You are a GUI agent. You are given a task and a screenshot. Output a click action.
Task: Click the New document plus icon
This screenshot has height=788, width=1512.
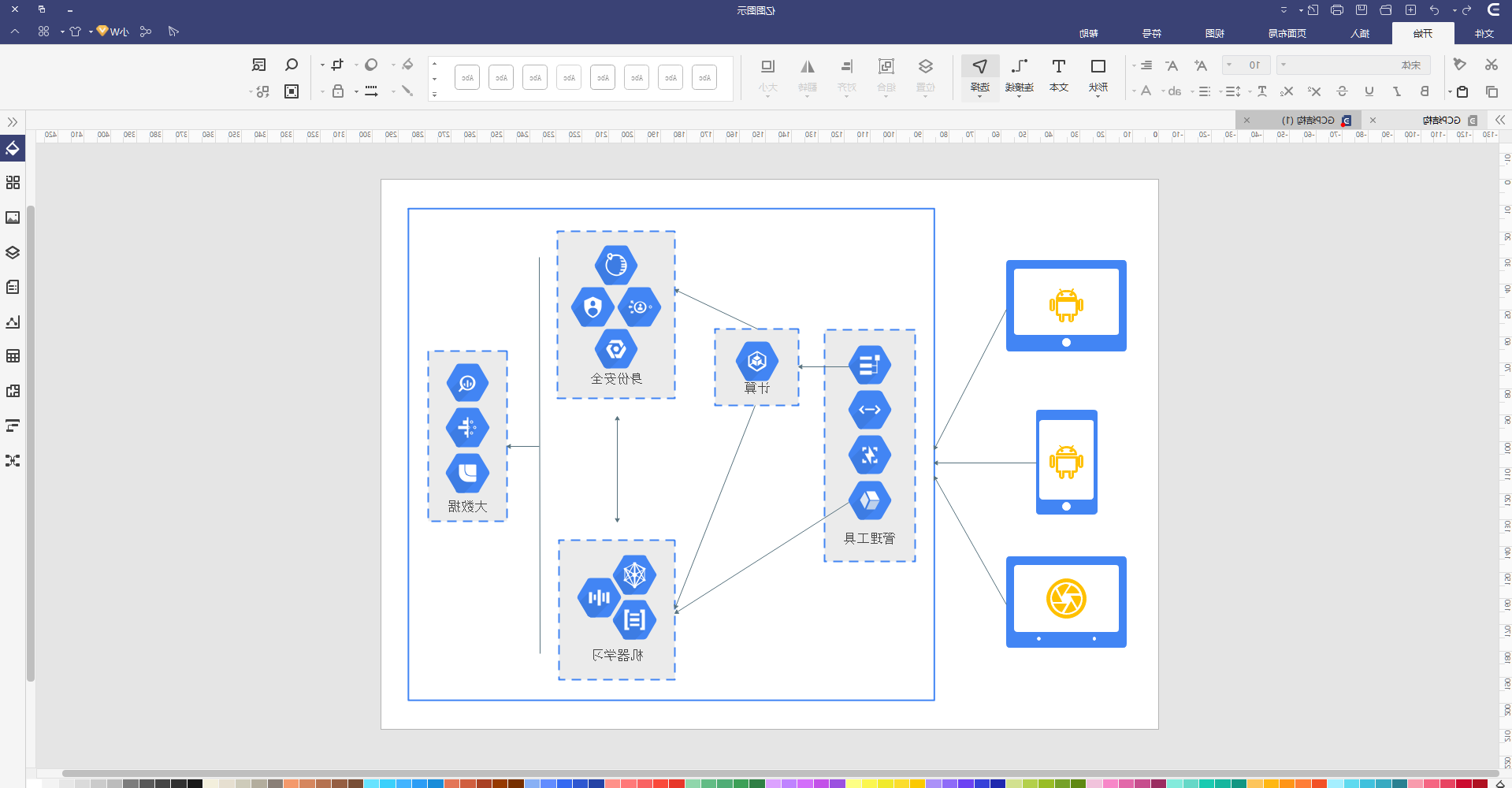coord(1411,10)
